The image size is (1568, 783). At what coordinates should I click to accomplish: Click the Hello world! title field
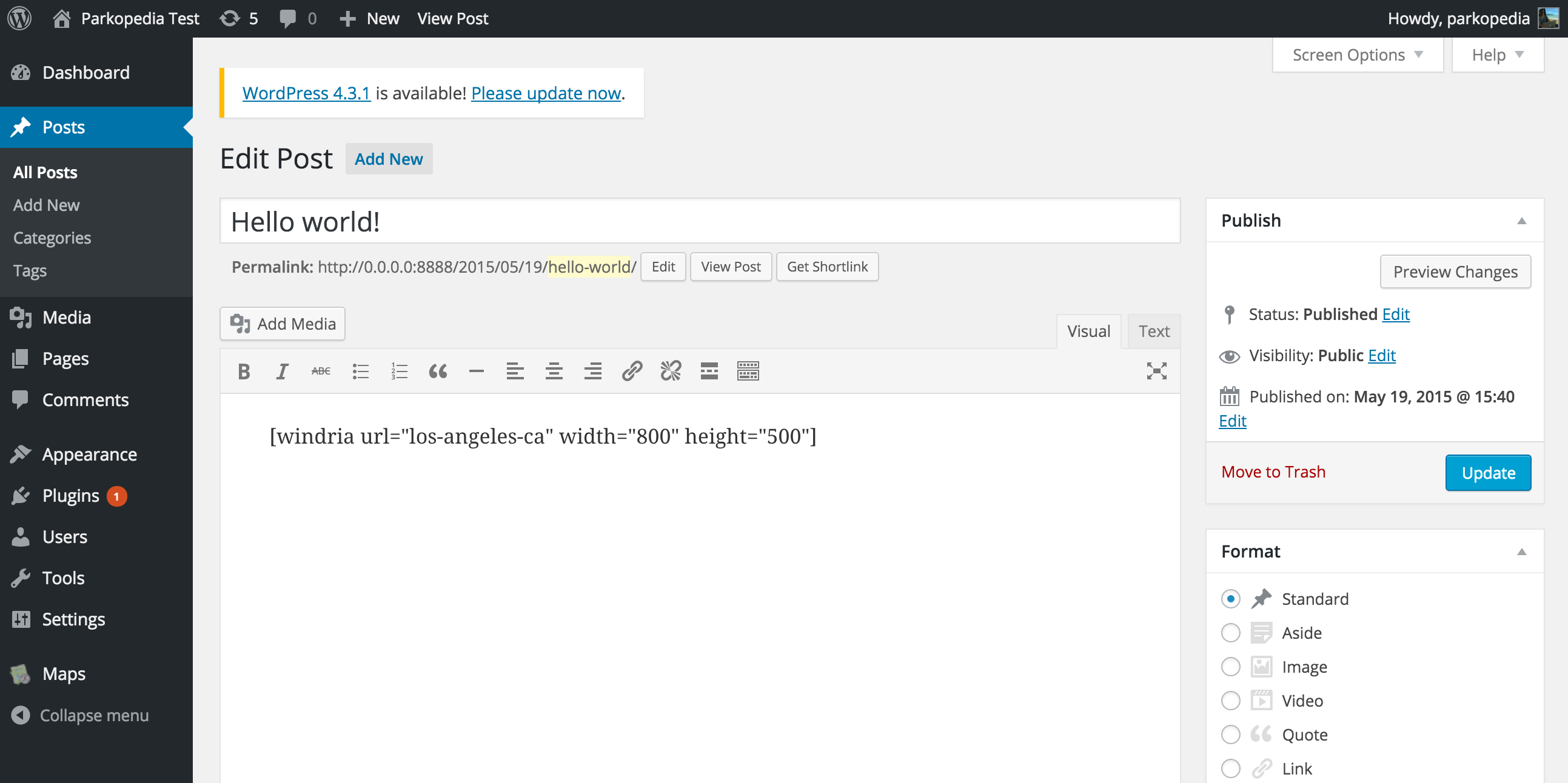click(x=700, y=221)
